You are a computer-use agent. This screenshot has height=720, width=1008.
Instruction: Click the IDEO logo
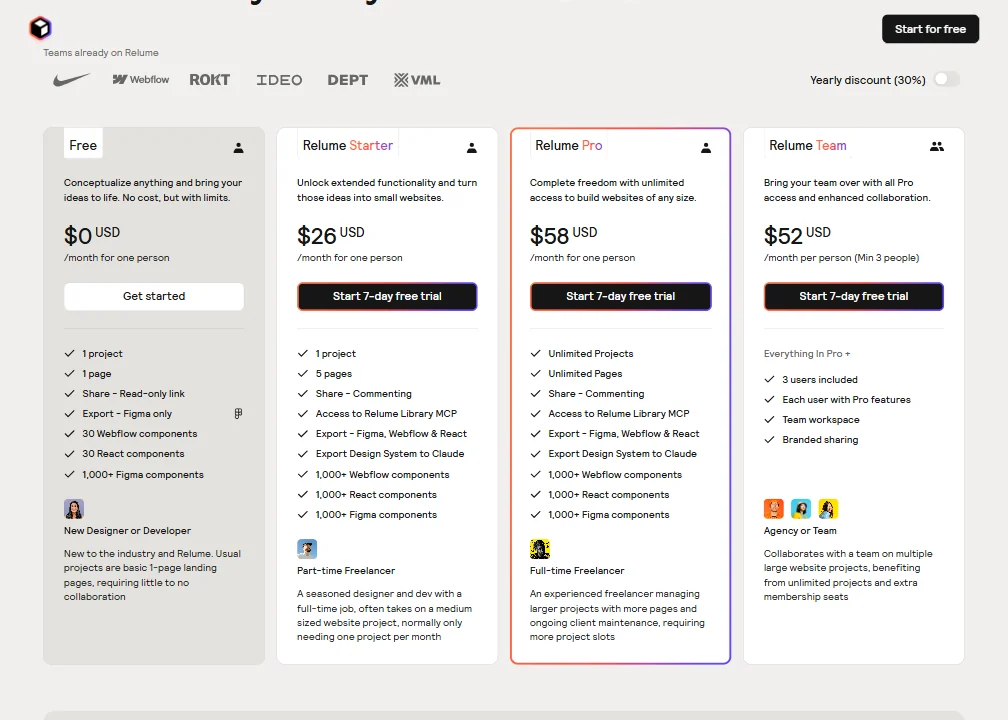pyautogui.click(x=279, y=80)
